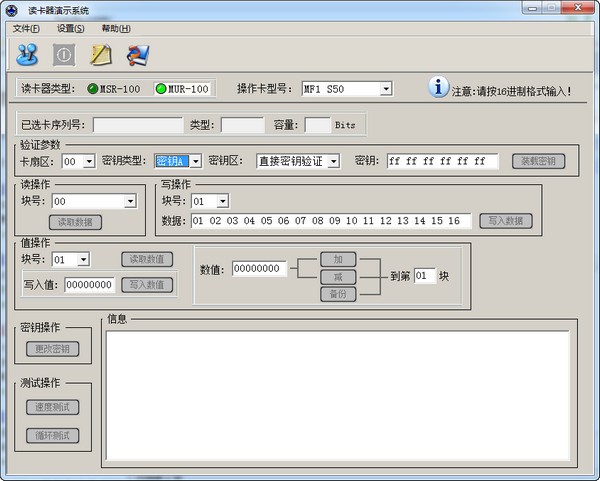Image resolution: width=600 pixels, height=481 pixels.
Task: Click the gray power button toolbar icon
Action: pos(64,55)
